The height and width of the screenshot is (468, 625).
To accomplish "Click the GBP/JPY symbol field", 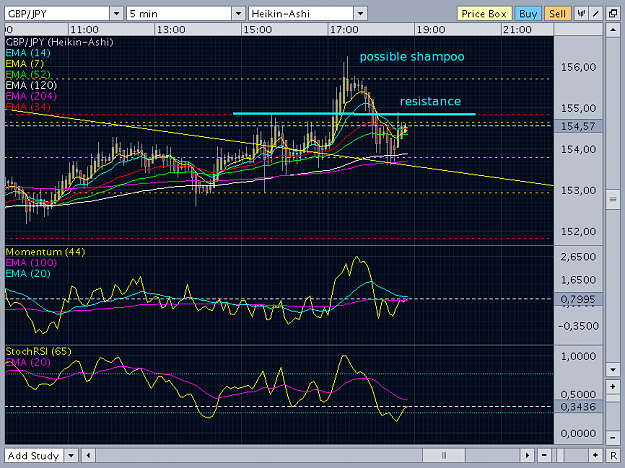I will tap(57, 14).
